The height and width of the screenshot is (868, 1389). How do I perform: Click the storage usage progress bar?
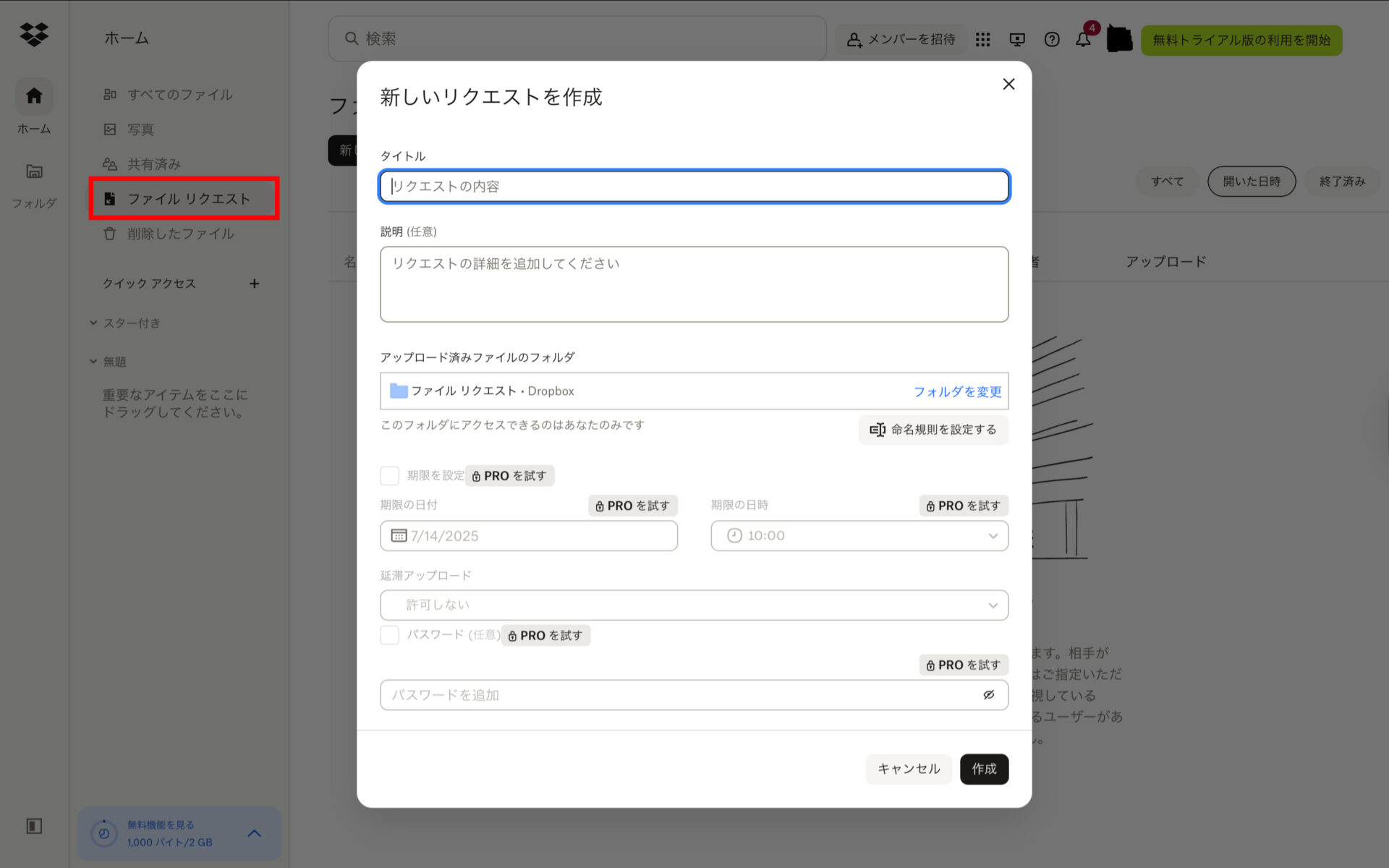click(x=104, y=833)
